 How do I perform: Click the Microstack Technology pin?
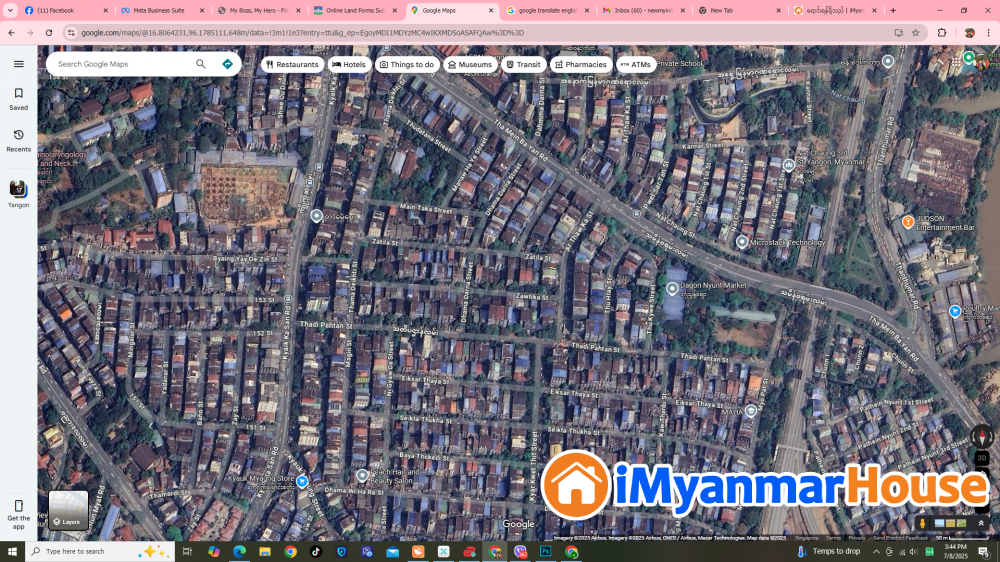742,242
